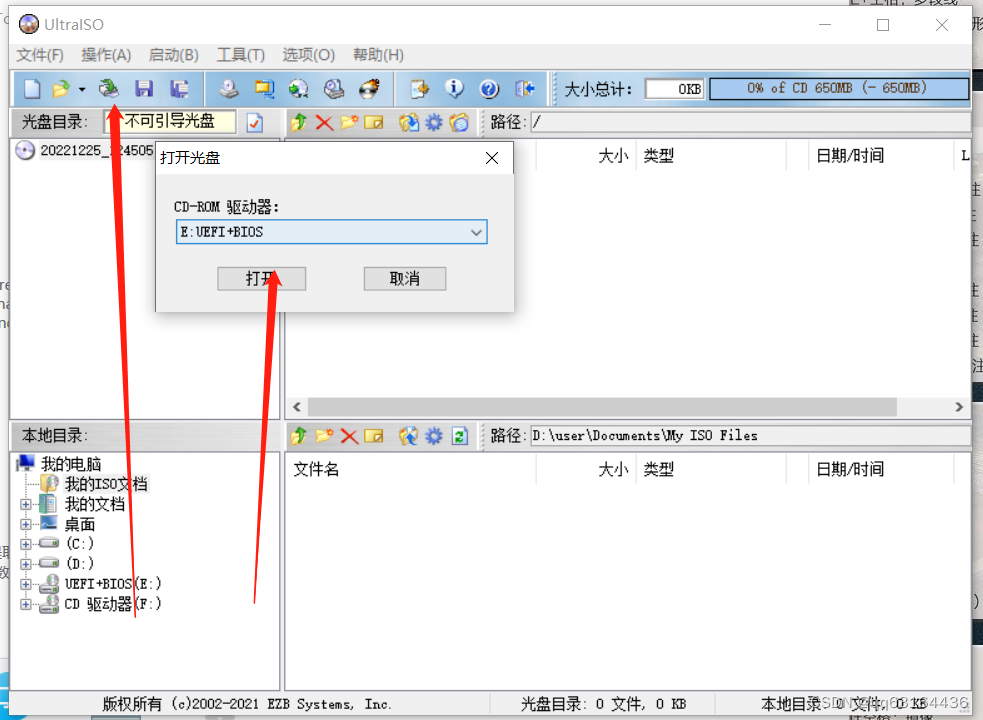The image size is (983, 720).
Task: Create new folder in local directory toolbar
Action: click(x=324, y=435)
